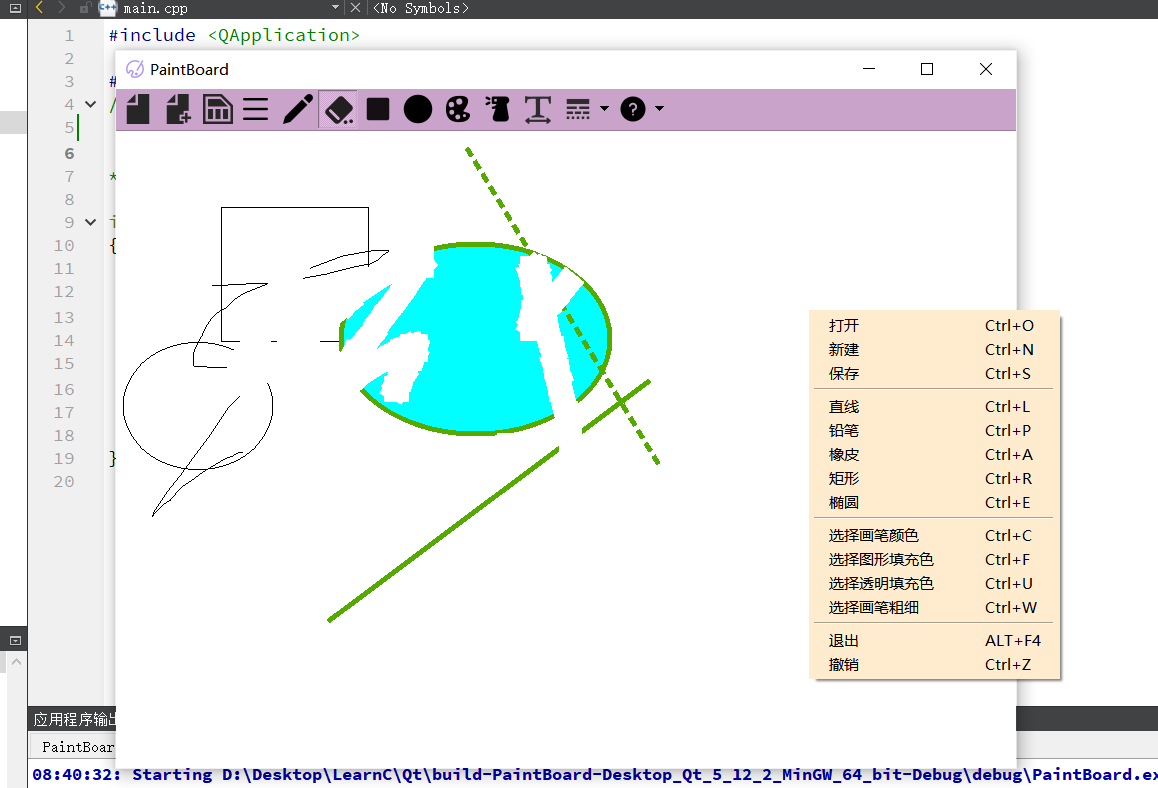Open a file with the open icon
Image resolution: width=1158 pixels, height=788 pixels.
point(137,109)
